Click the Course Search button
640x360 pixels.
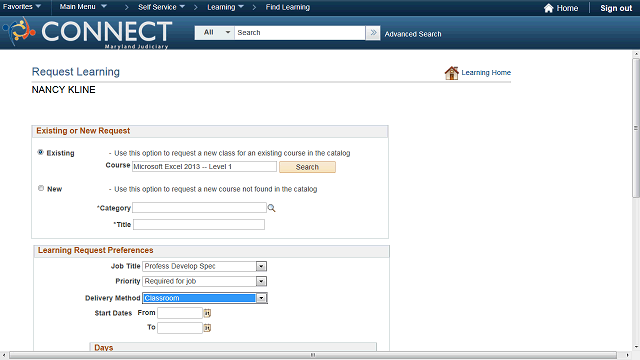click(x=307, y=167)
